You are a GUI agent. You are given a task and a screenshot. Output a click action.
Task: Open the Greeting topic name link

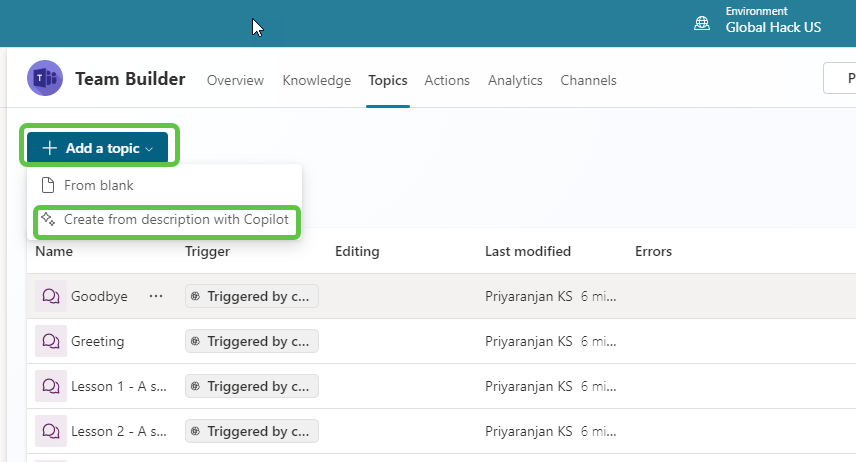tap(98, 341)
